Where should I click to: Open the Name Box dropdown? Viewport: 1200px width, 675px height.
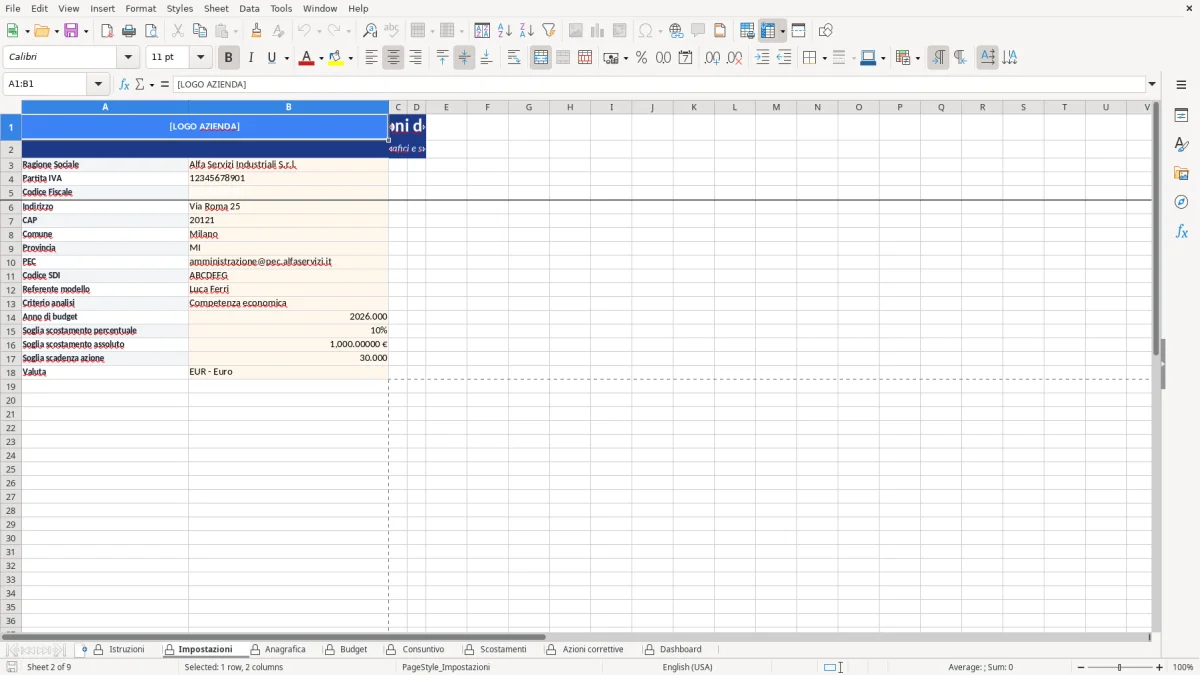(x=98, y=84)
